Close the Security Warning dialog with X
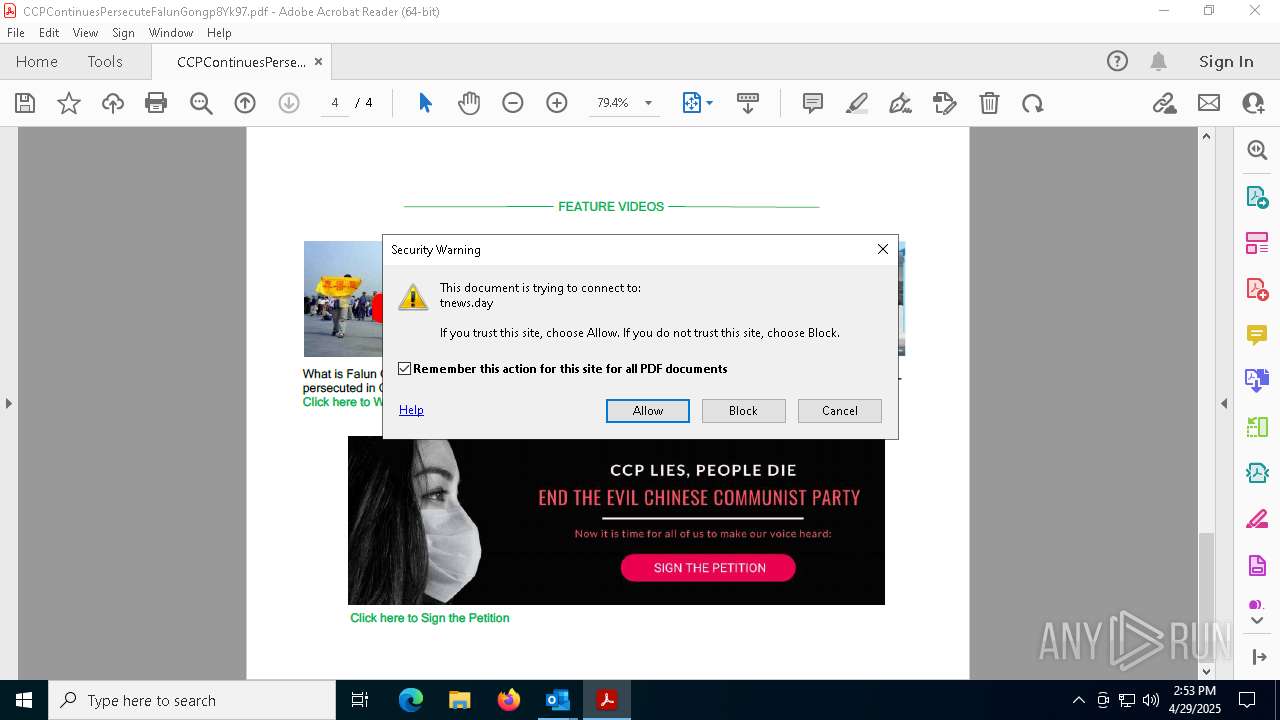Image resolution: width=1280 pixels, height=720 pixels. pyautogui.click(x=883, y=249)
